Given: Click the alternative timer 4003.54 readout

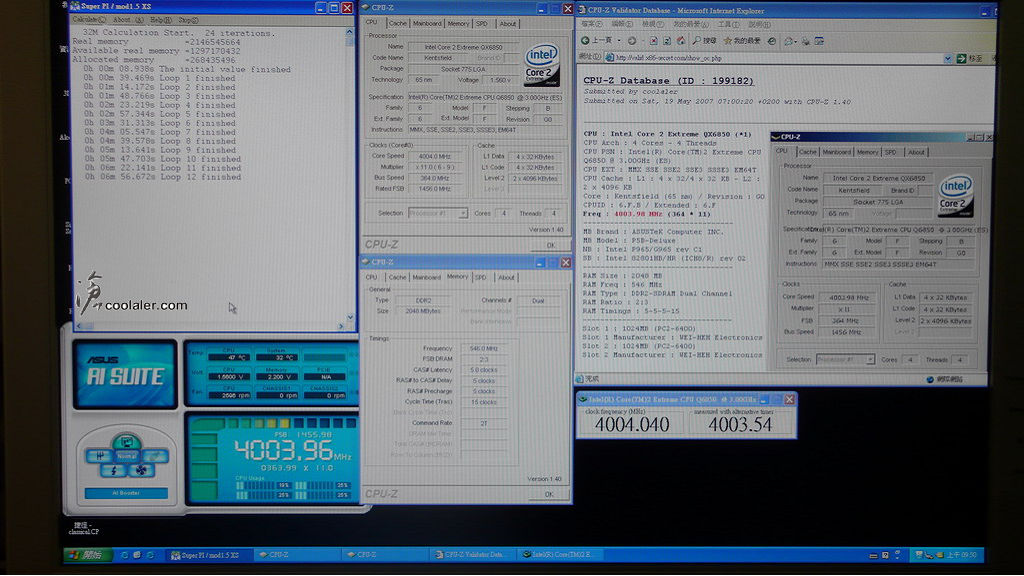Looking at the screenshot, I should (740, 425).
